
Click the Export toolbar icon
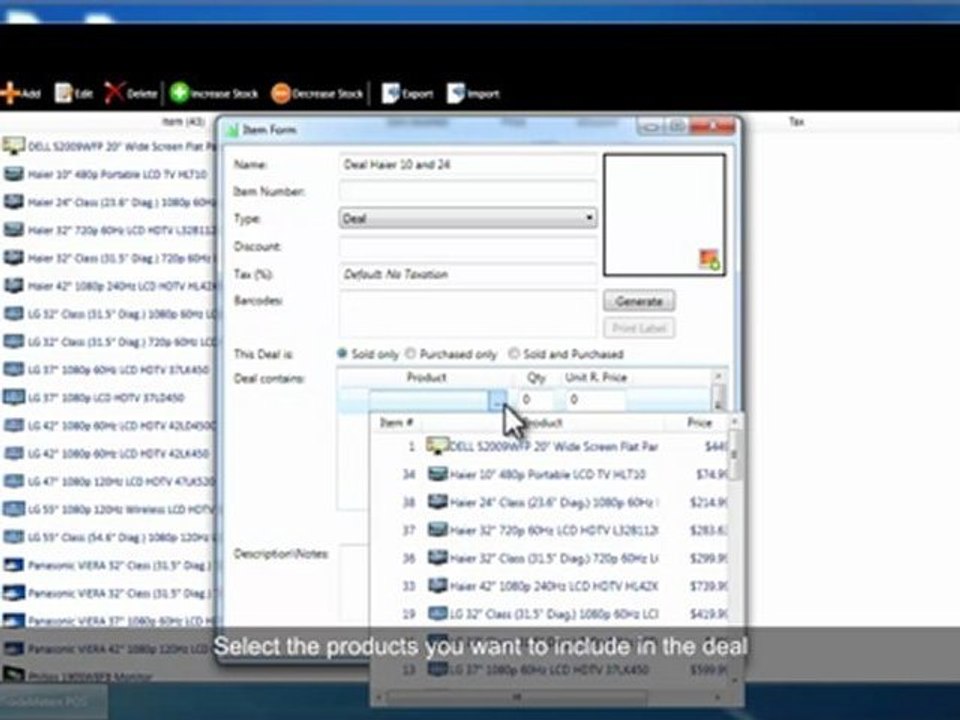pos(391,93)
